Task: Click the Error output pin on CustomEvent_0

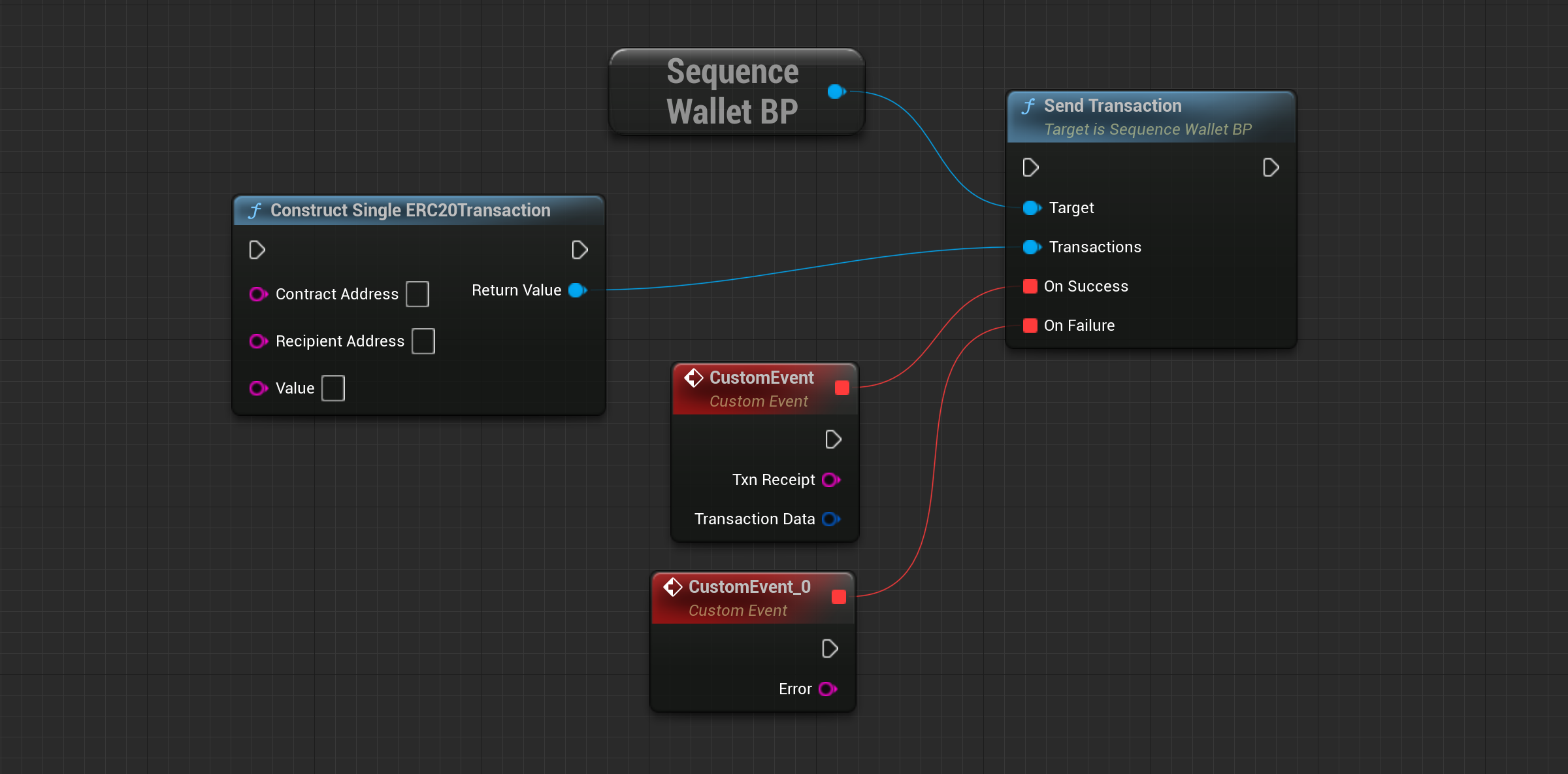Action: (x=827, y=689)
